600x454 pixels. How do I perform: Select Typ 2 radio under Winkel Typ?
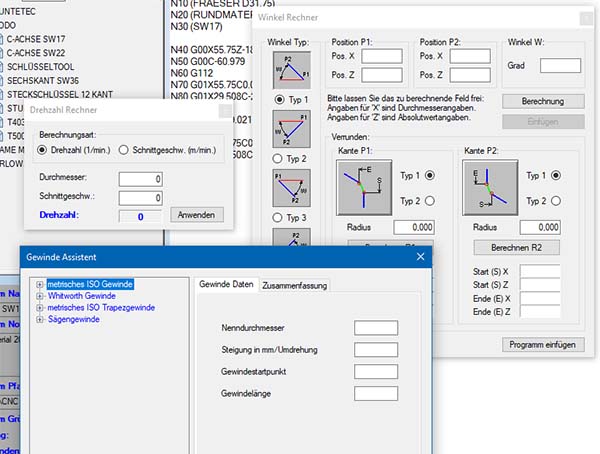[x=277, y=158]
